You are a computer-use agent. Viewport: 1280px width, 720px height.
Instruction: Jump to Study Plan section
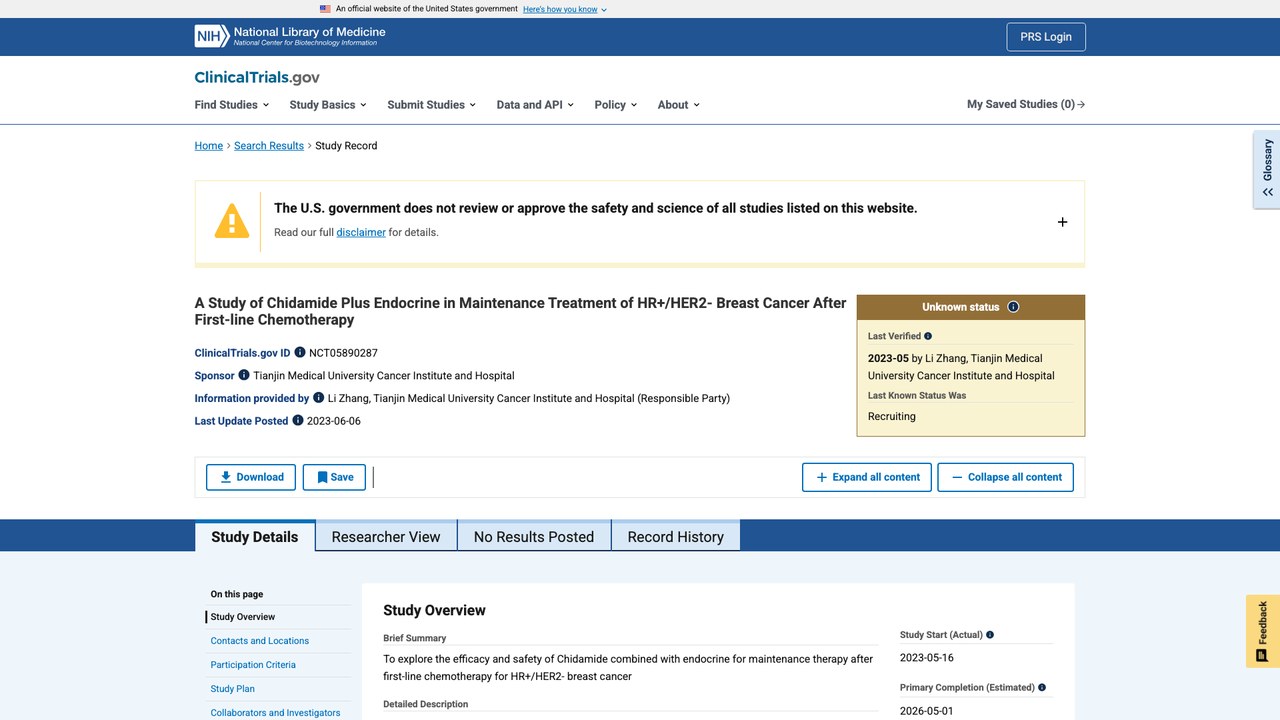tap(233, 689)
